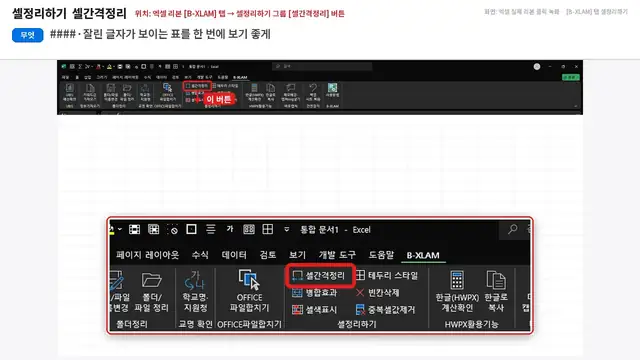Click the green Excel logo in small window

(64, 66)
